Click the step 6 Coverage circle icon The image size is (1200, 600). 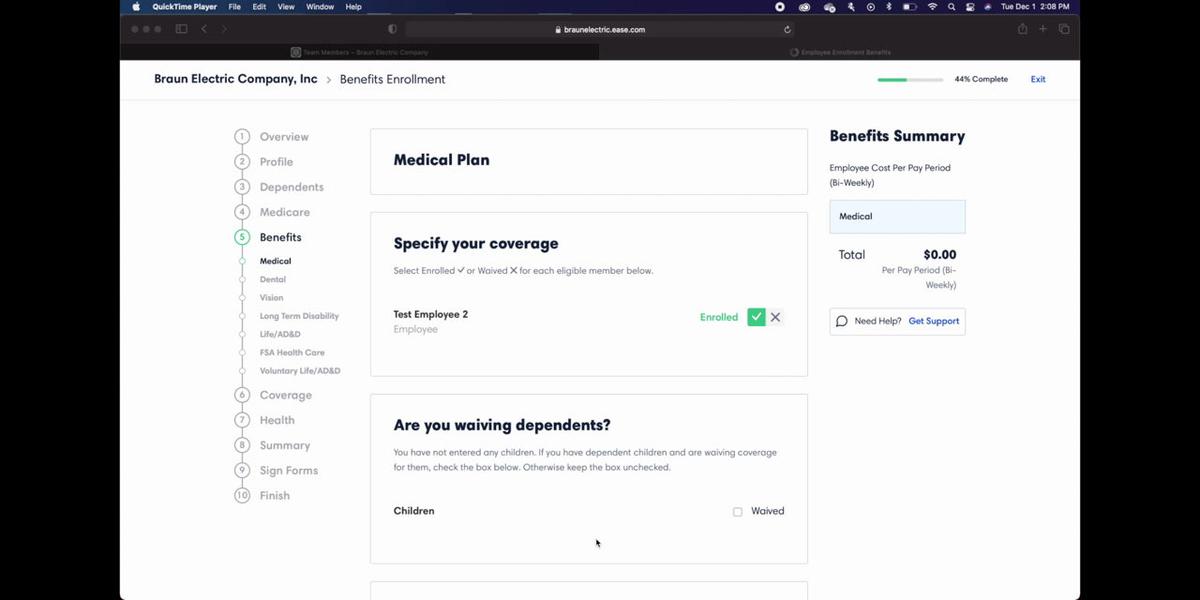coord(242,395)
